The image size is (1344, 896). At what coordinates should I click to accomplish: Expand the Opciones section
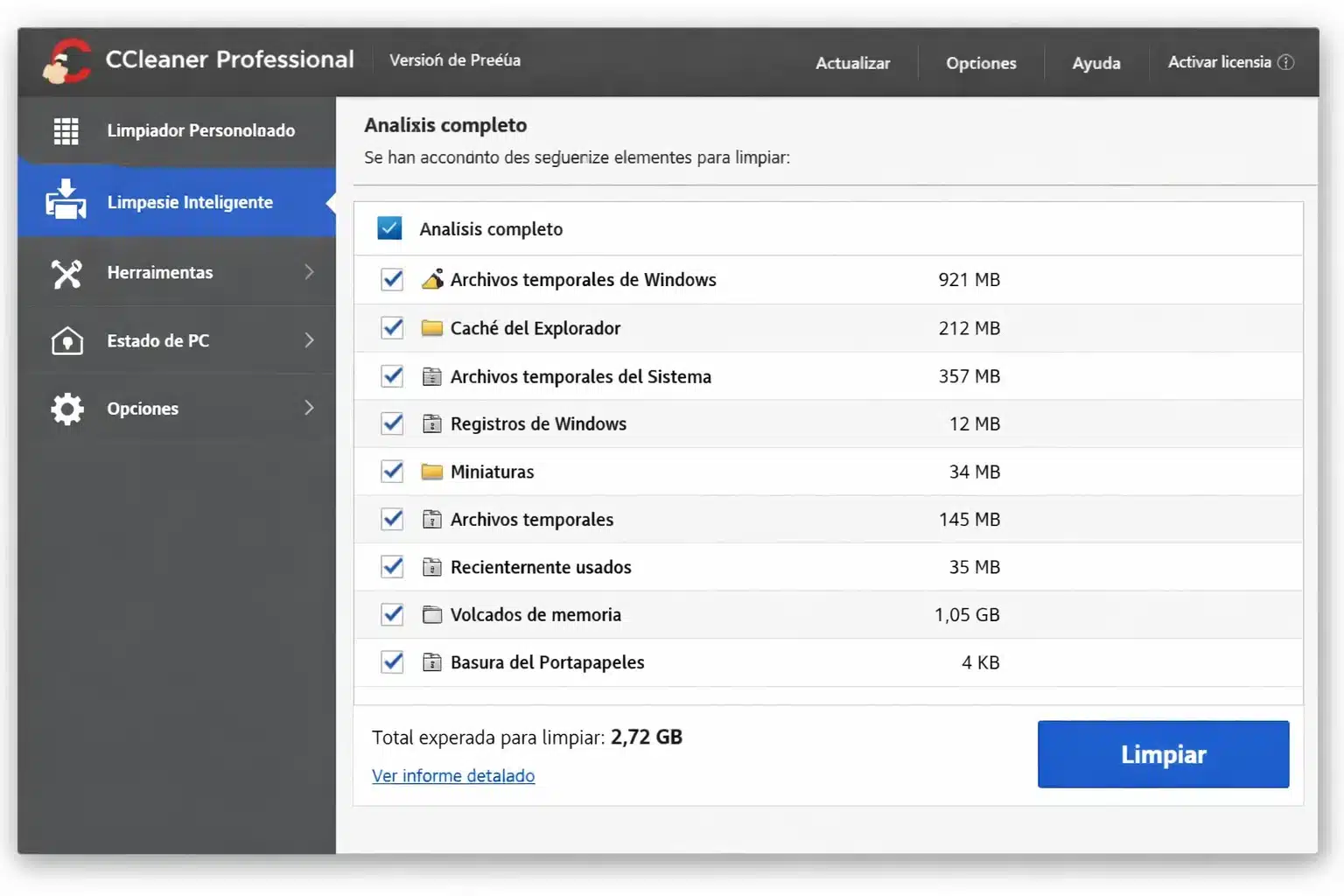pos(310,408)
